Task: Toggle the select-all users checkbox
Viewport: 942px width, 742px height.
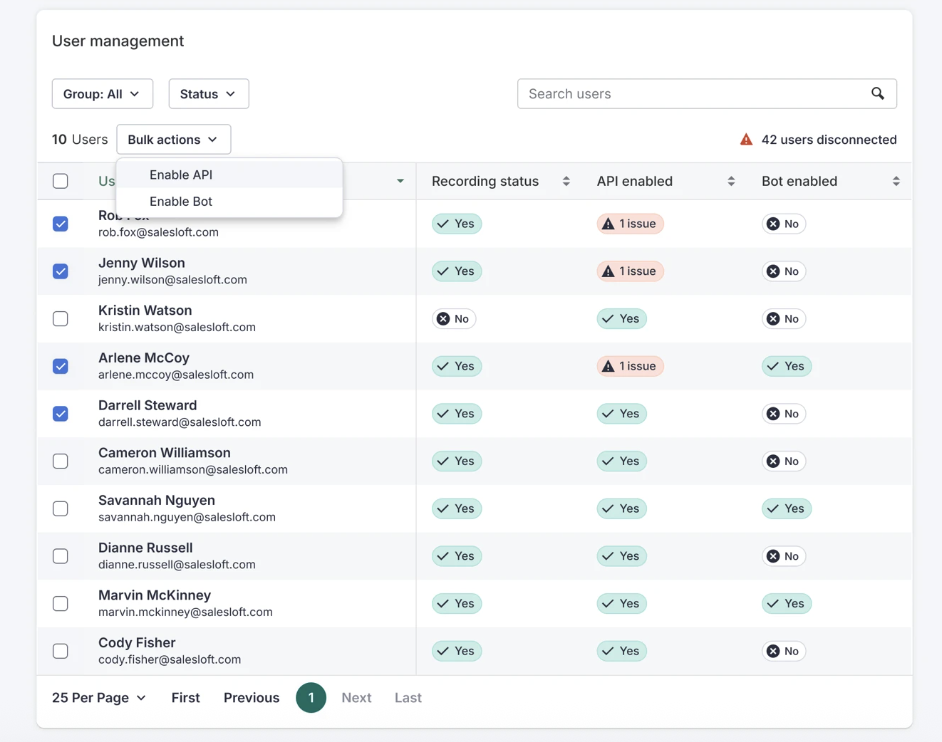Action: [x=60, y=181]
